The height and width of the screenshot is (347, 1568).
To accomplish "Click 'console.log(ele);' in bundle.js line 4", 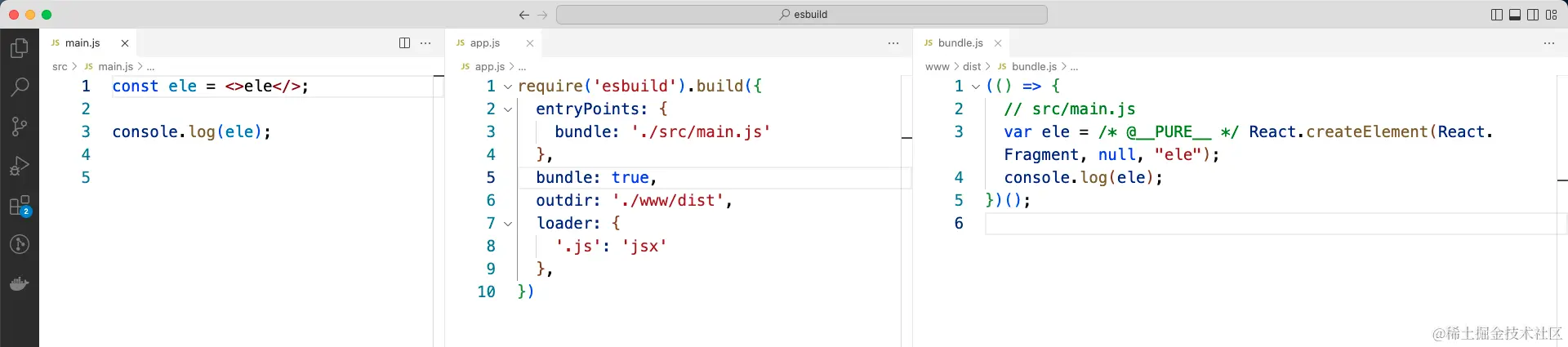I will [x=1084, y=178].
